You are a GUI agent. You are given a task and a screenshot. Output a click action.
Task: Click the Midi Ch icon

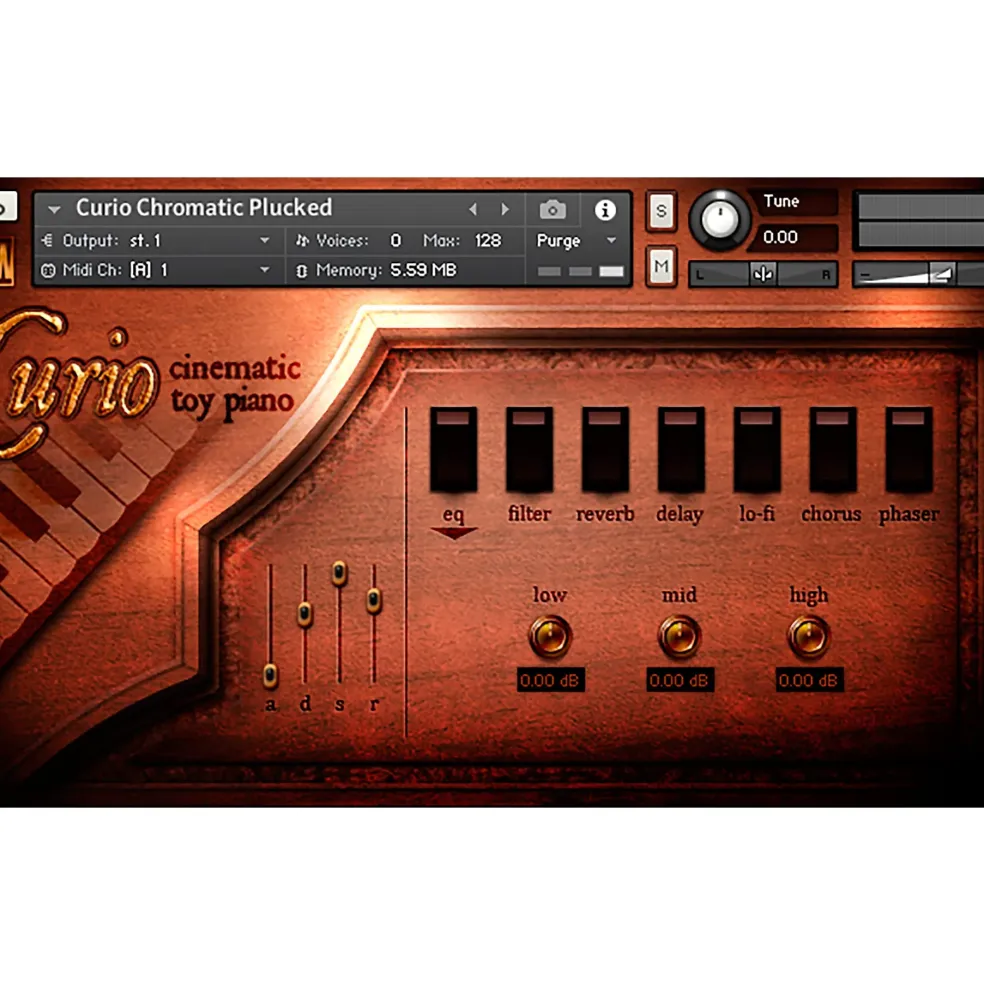click(x=48, y=271)
